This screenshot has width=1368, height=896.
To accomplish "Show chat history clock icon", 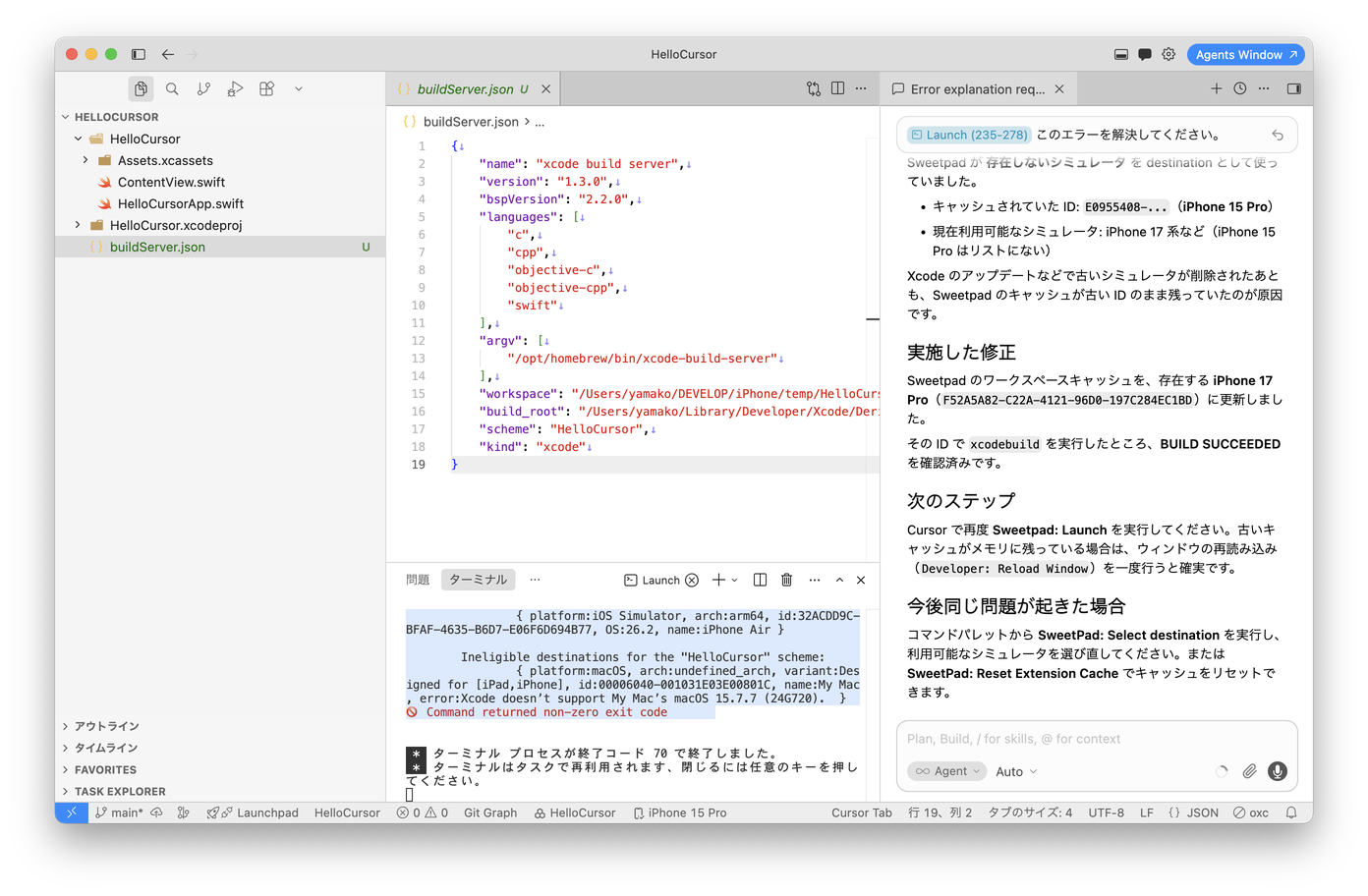I will 1240,88.
